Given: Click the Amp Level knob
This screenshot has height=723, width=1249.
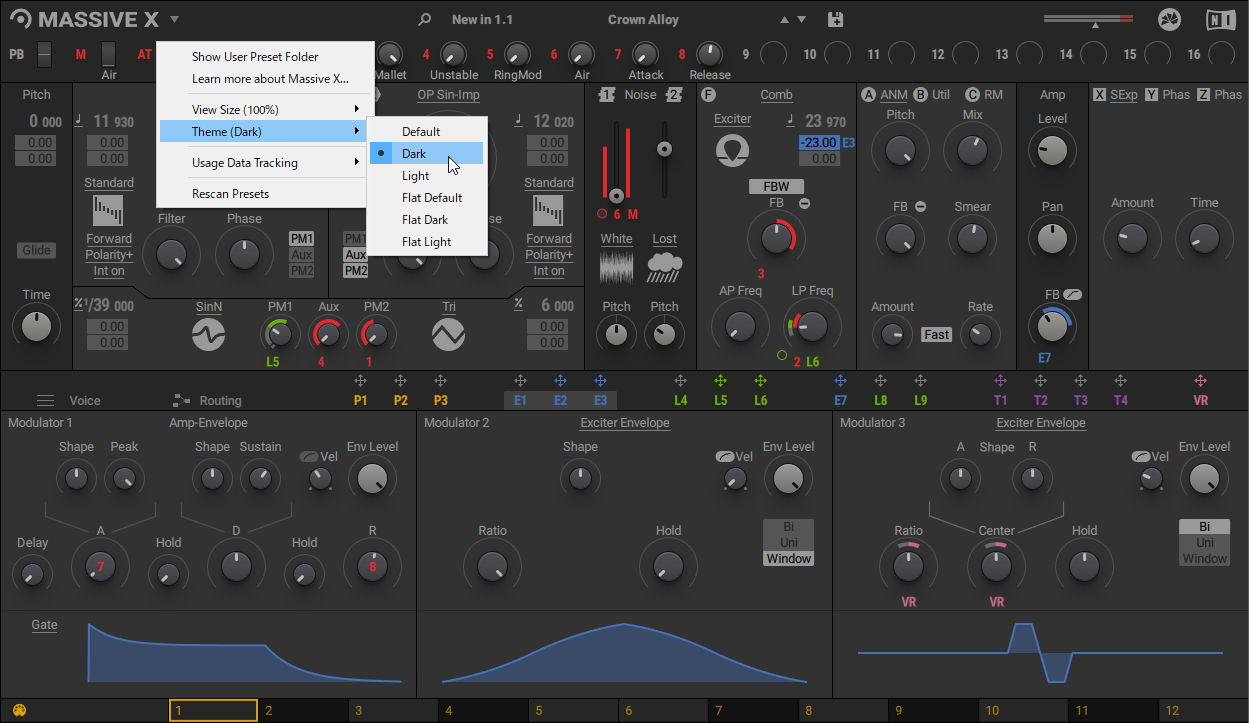Looking at the screenshot, I should [x=1052, y=150].
